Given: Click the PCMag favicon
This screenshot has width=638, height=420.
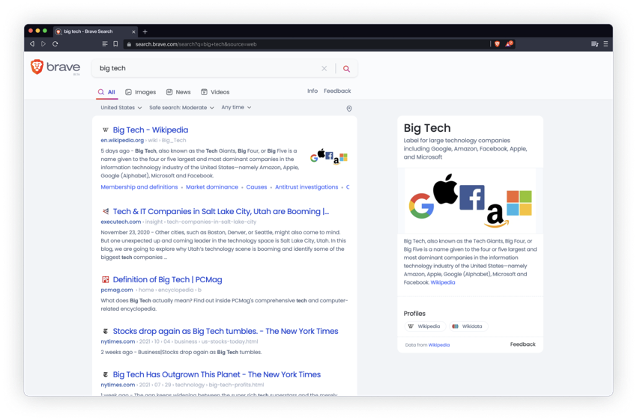Looking at the screenshot, I should pyautogui.click(x=105, y=280).
